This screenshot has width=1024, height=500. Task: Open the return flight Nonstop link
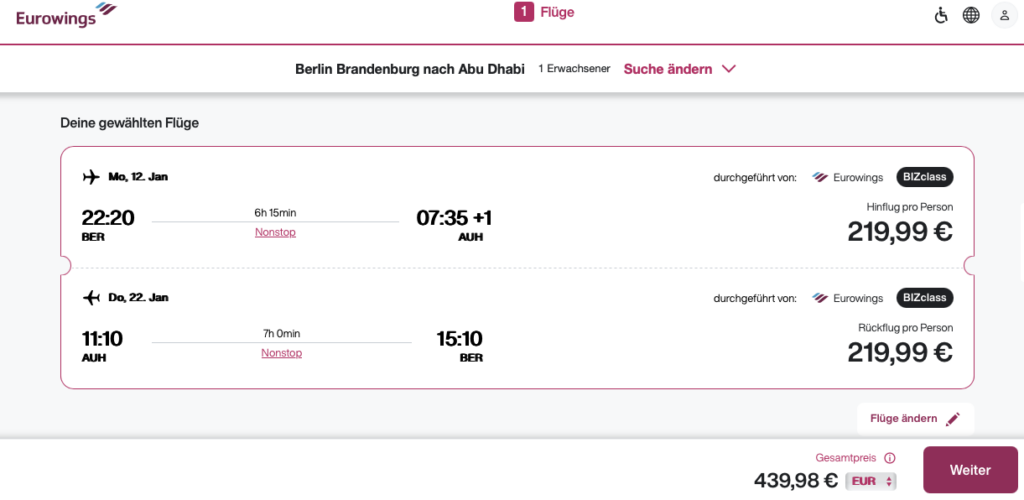click(281, 353)
